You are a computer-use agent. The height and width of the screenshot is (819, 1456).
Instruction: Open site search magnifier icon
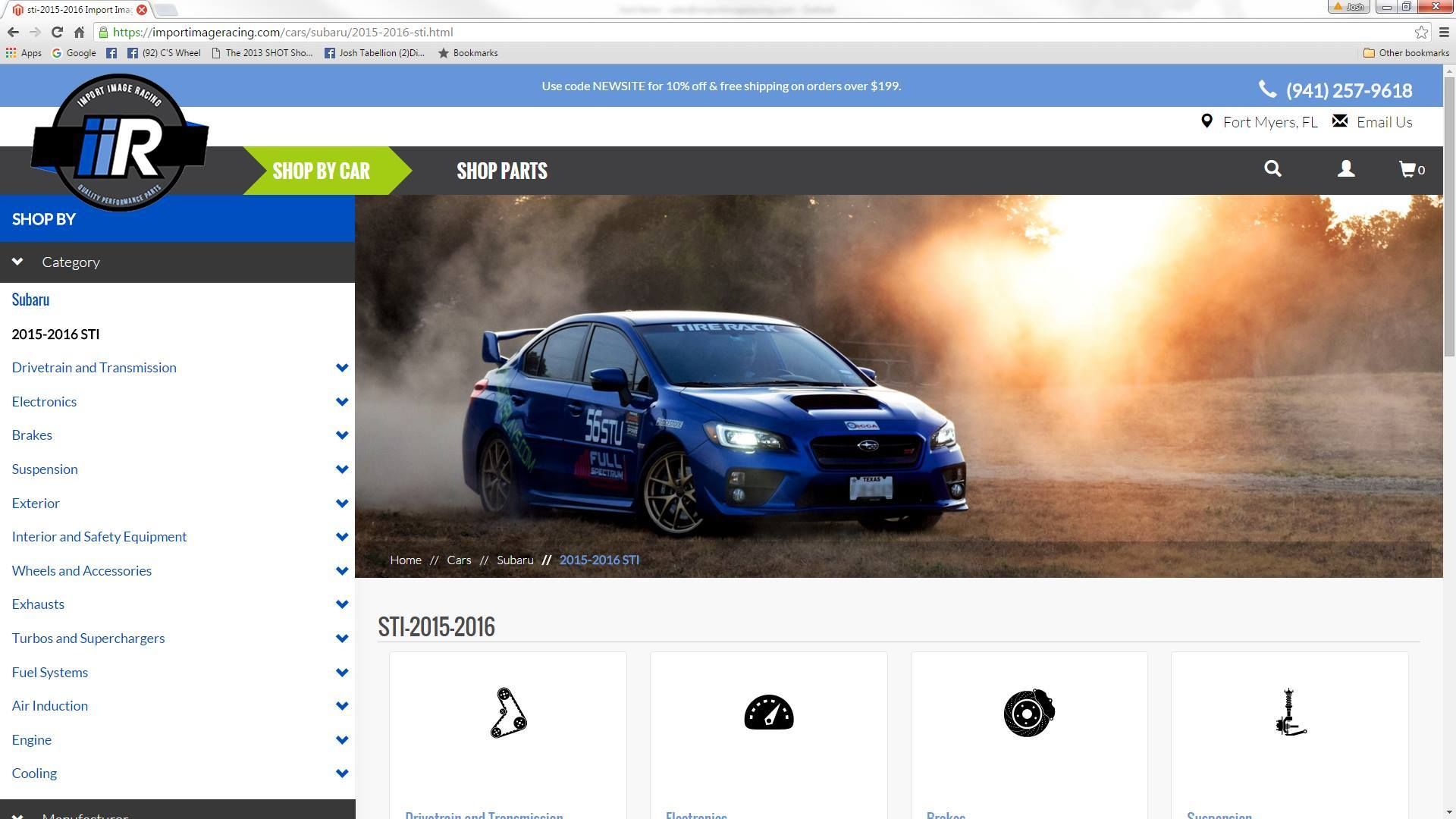coord(1272,169)
